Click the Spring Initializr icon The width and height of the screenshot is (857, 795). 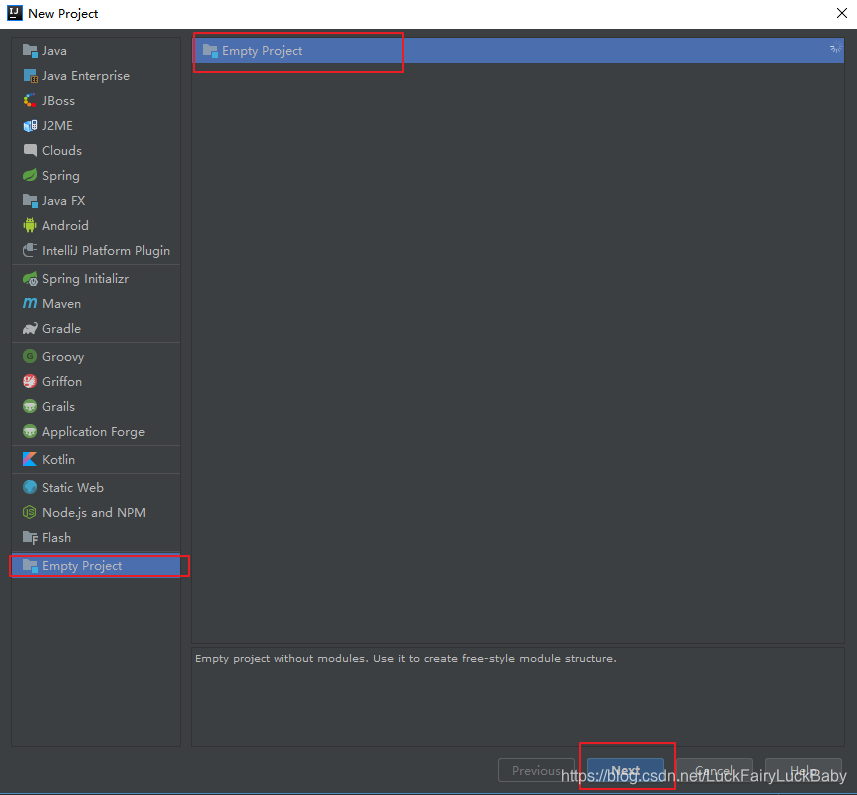(30, 279)
